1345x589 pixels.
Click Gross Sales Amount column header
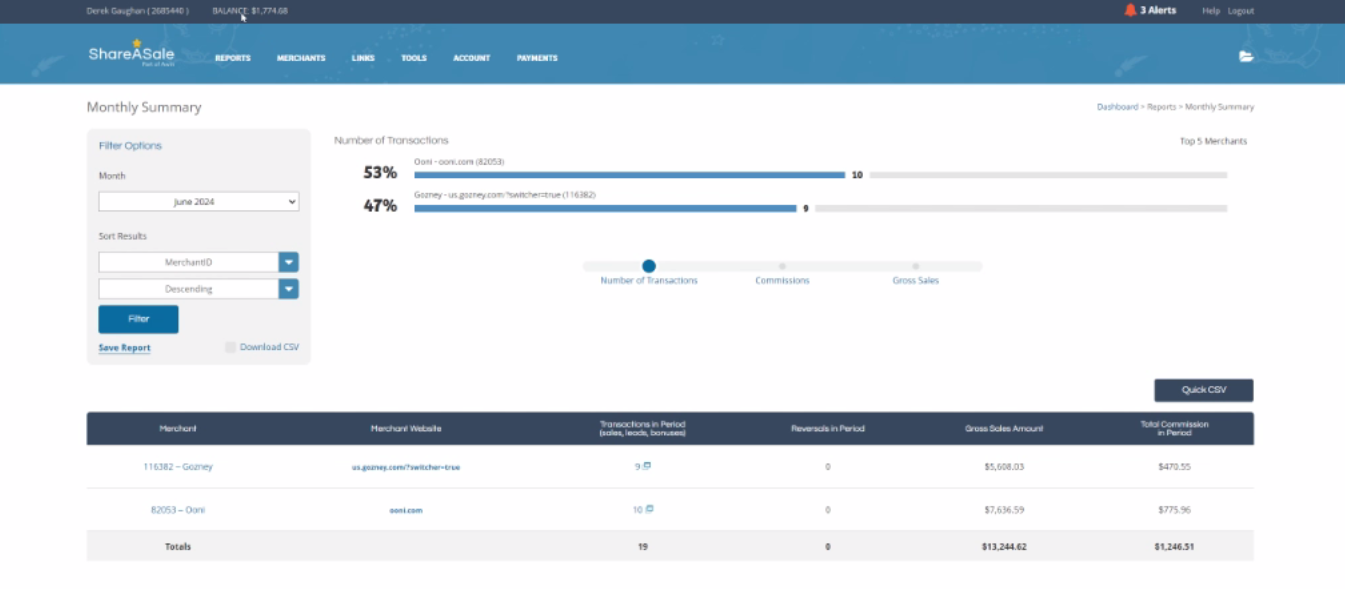coord(1004,428)
